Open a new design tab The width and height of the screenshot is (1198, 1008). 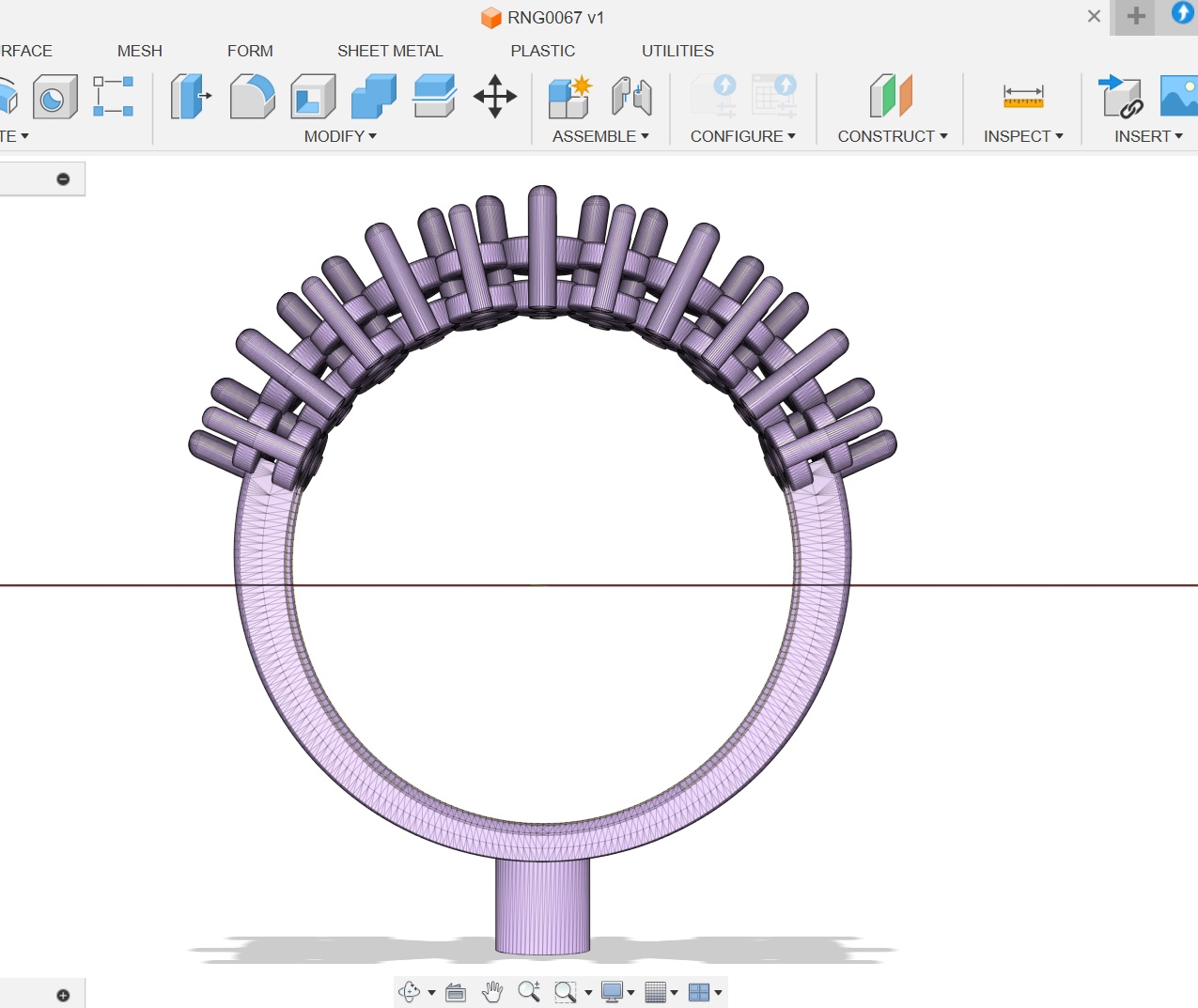tap(1135, 16)
